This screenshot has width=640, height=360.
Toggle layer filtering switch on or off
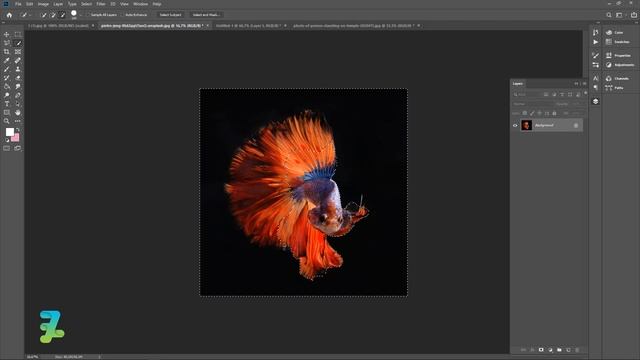[586, 93]
